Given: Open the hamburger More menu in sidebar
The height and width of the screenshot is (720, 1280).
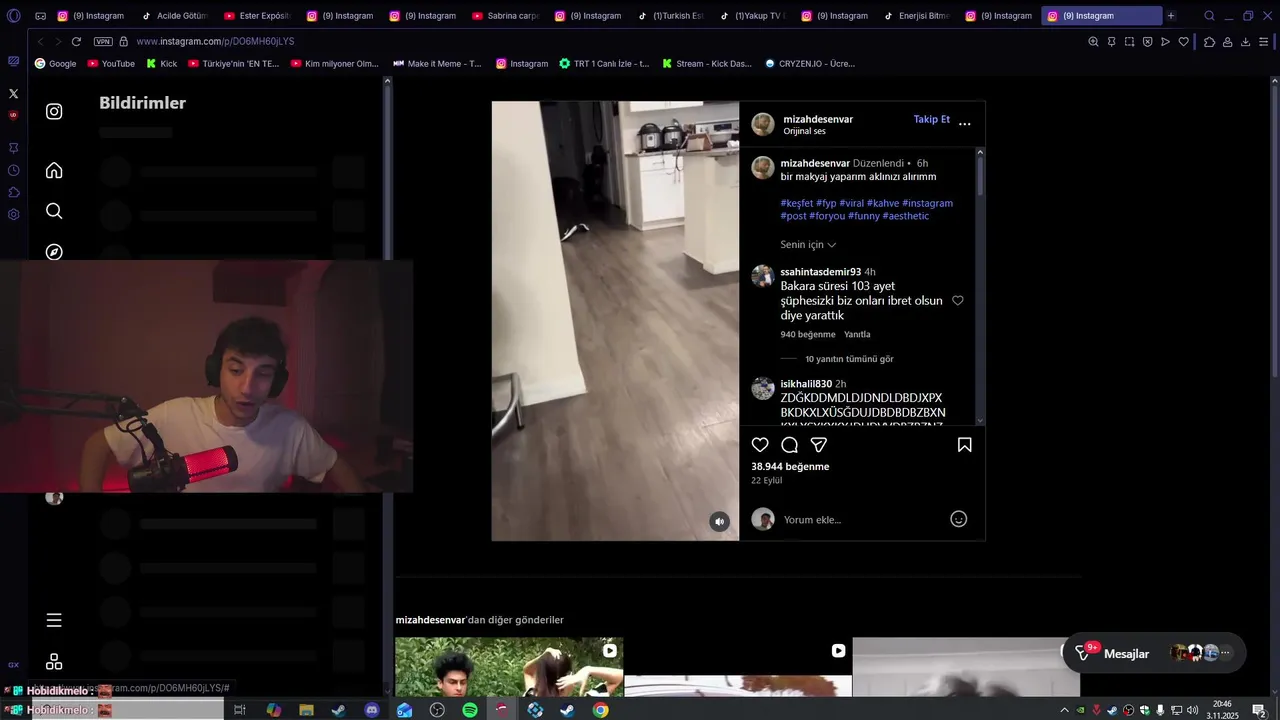Looking at the screenshot, I should click(x=54, y=620).
